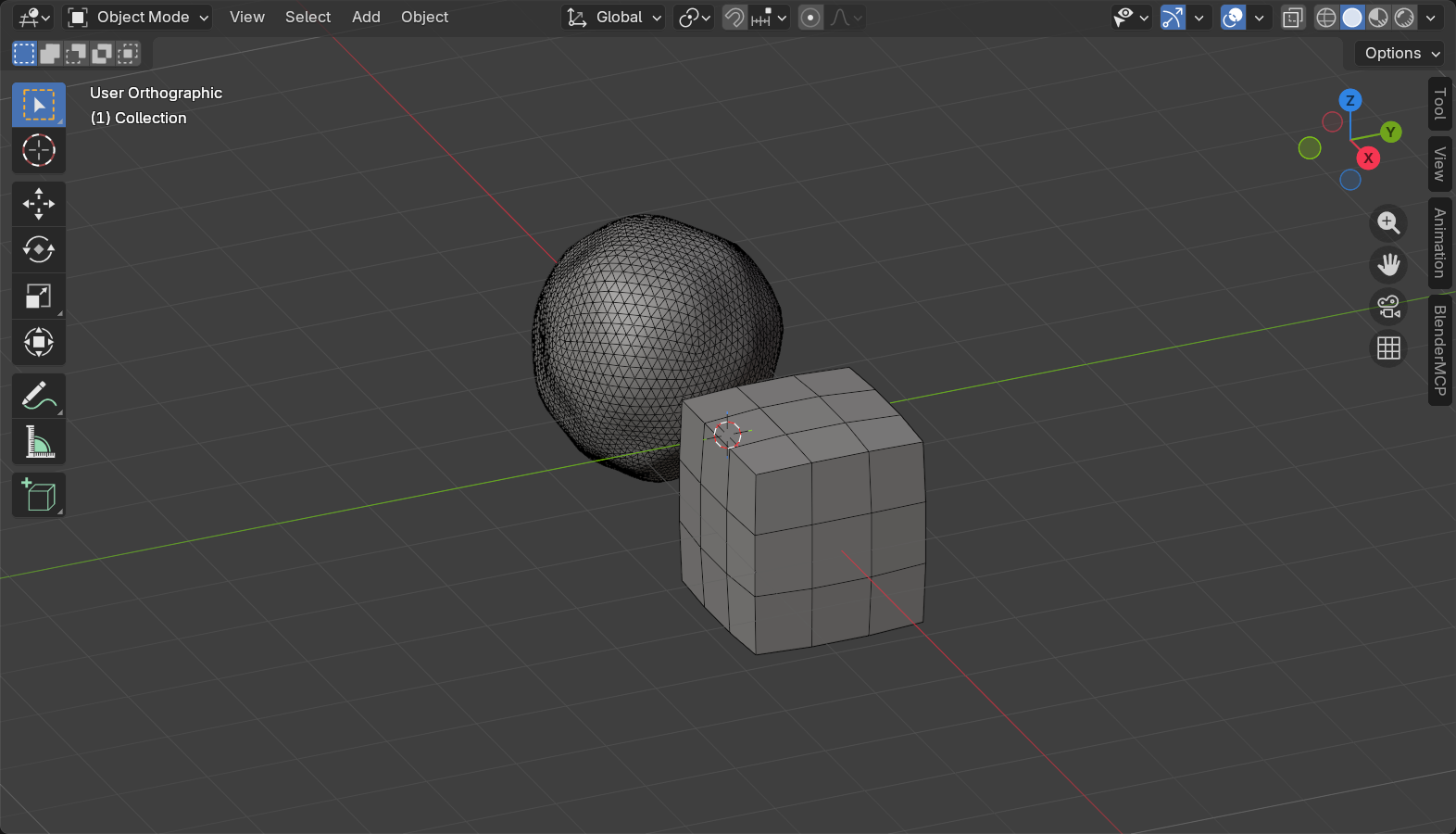Switch to material preview shading

point(1378,18)
